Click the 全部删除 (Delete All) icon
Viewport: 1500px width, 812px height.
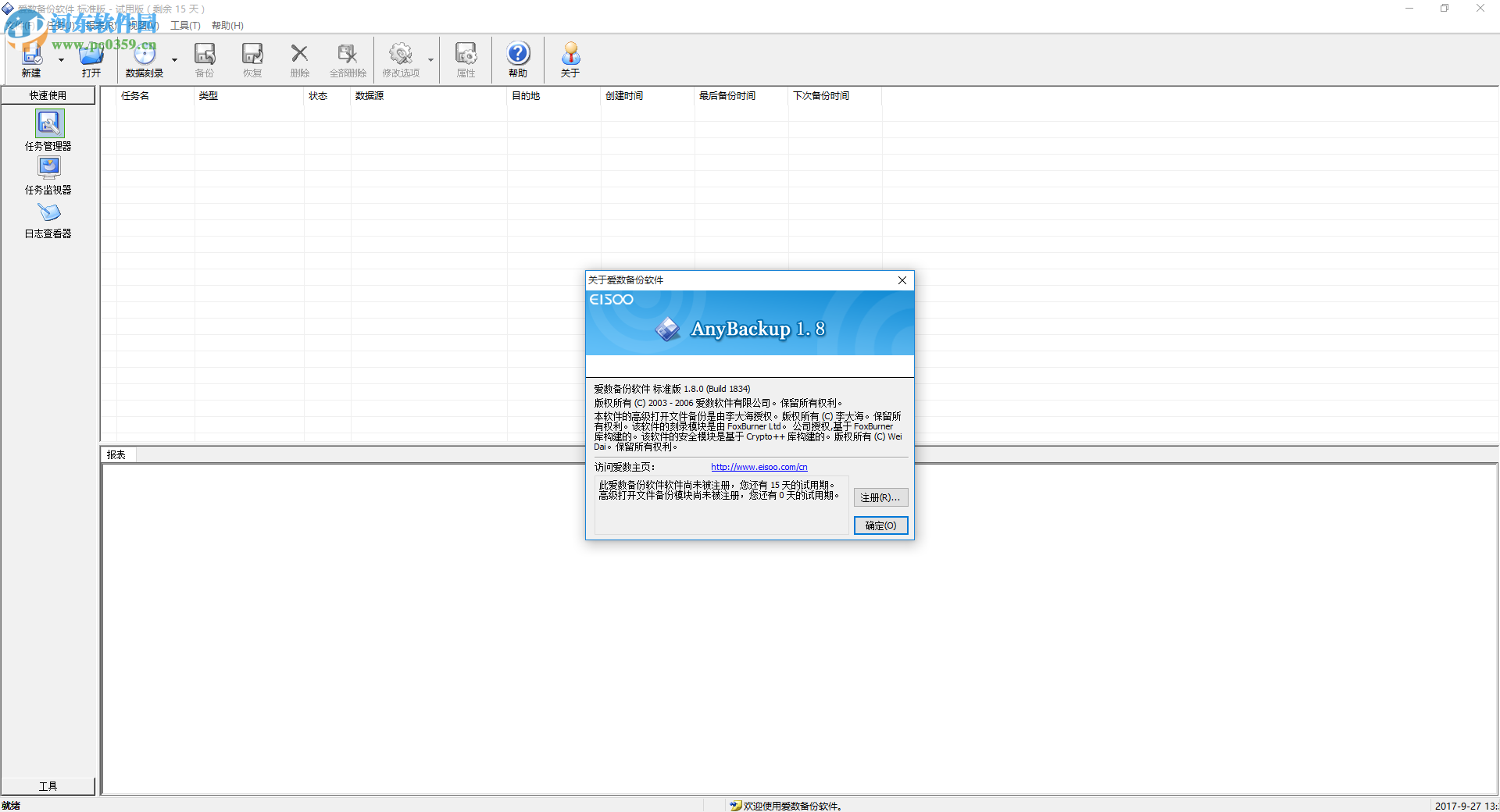point(348,59)
